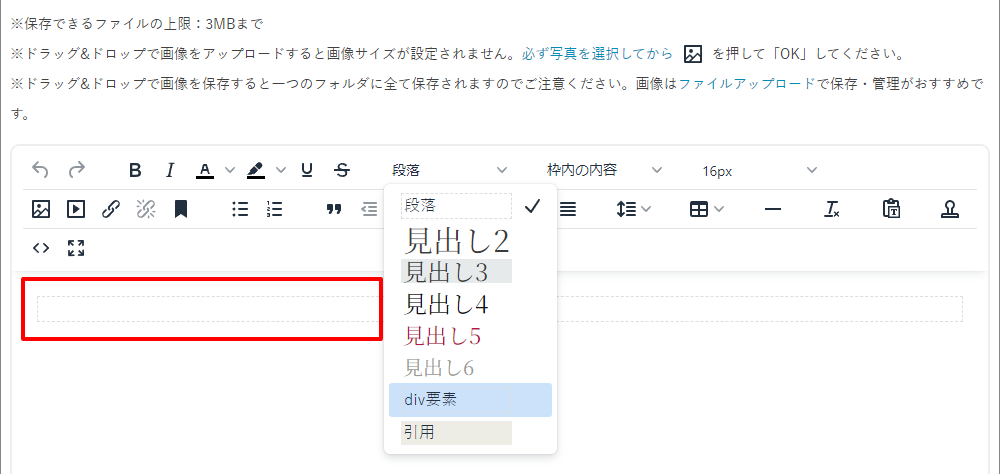Toggle bold formatting
This screenshot has width=1000, height=474.
135,170
